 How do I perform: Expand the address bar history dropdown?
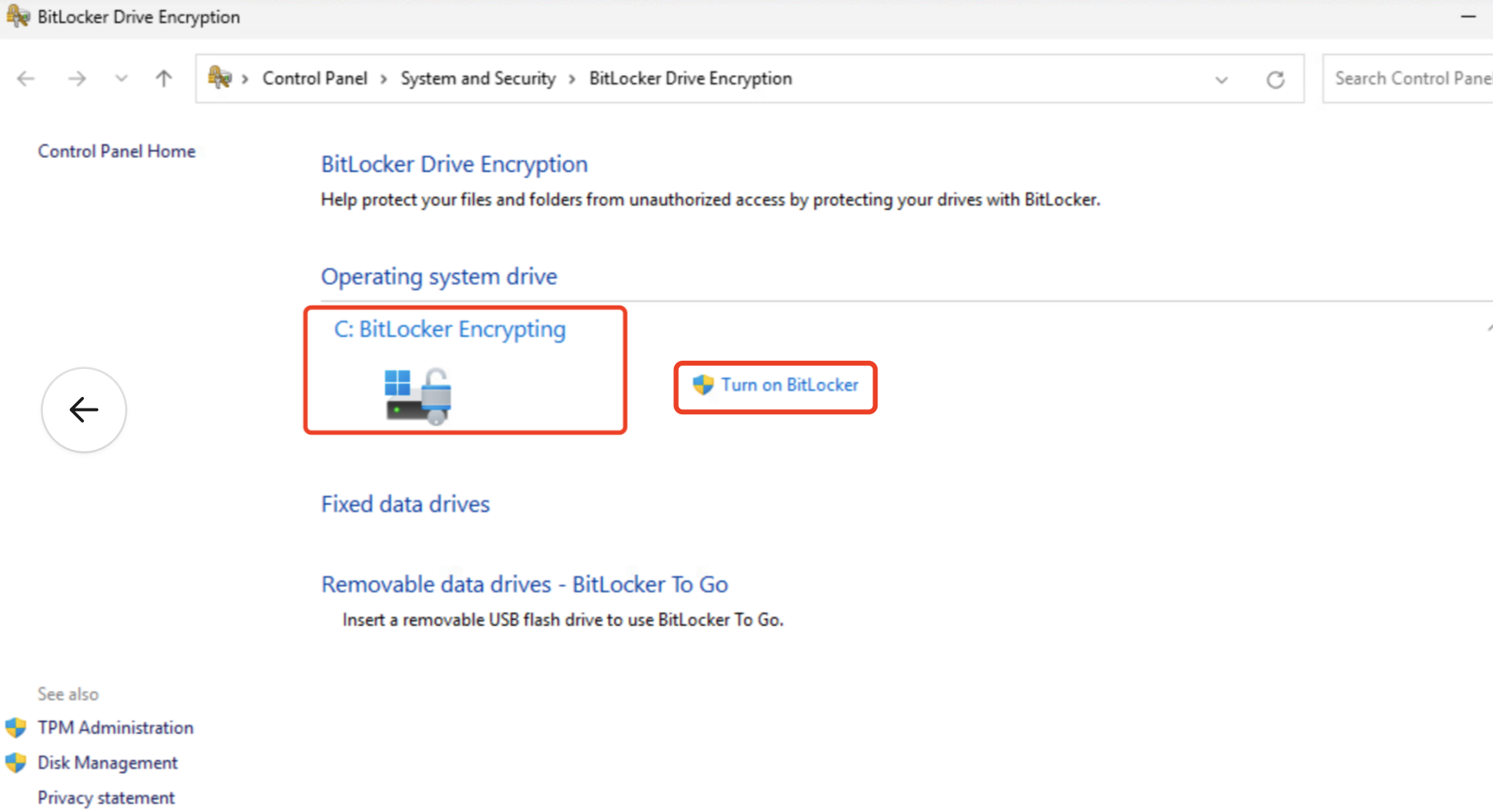click(1221, 80)
